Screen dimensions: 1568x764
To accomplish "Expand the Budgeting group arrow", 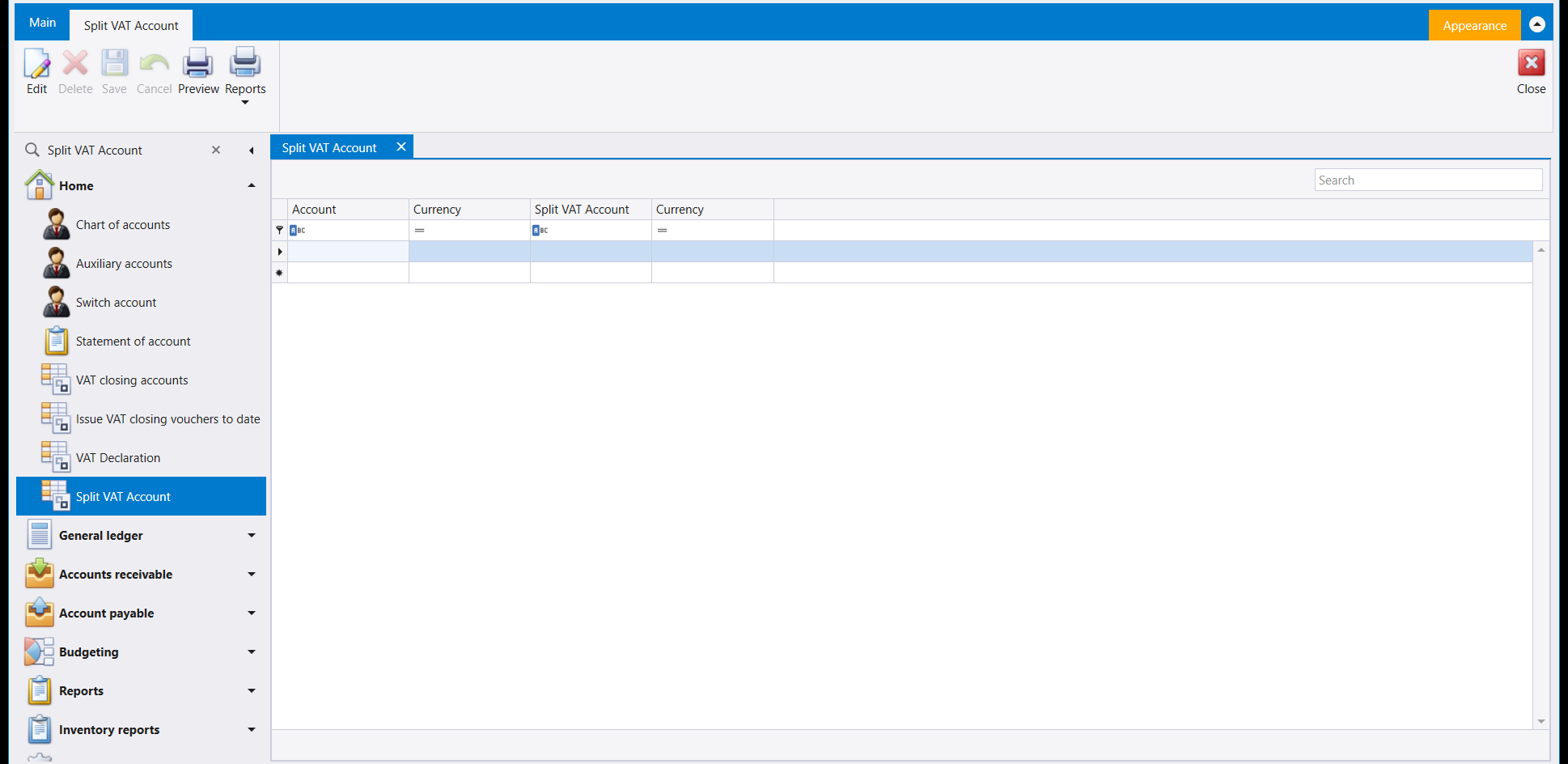I will (252, 652).
